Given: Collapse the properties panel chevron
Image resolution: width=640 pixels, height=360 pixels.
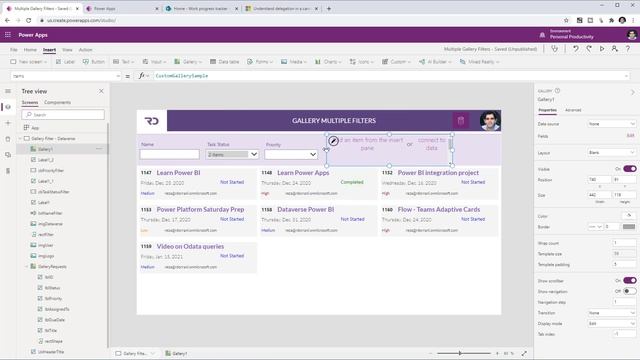Looking at the screenshot, I should pyautogui.click(x=633, y=92).
